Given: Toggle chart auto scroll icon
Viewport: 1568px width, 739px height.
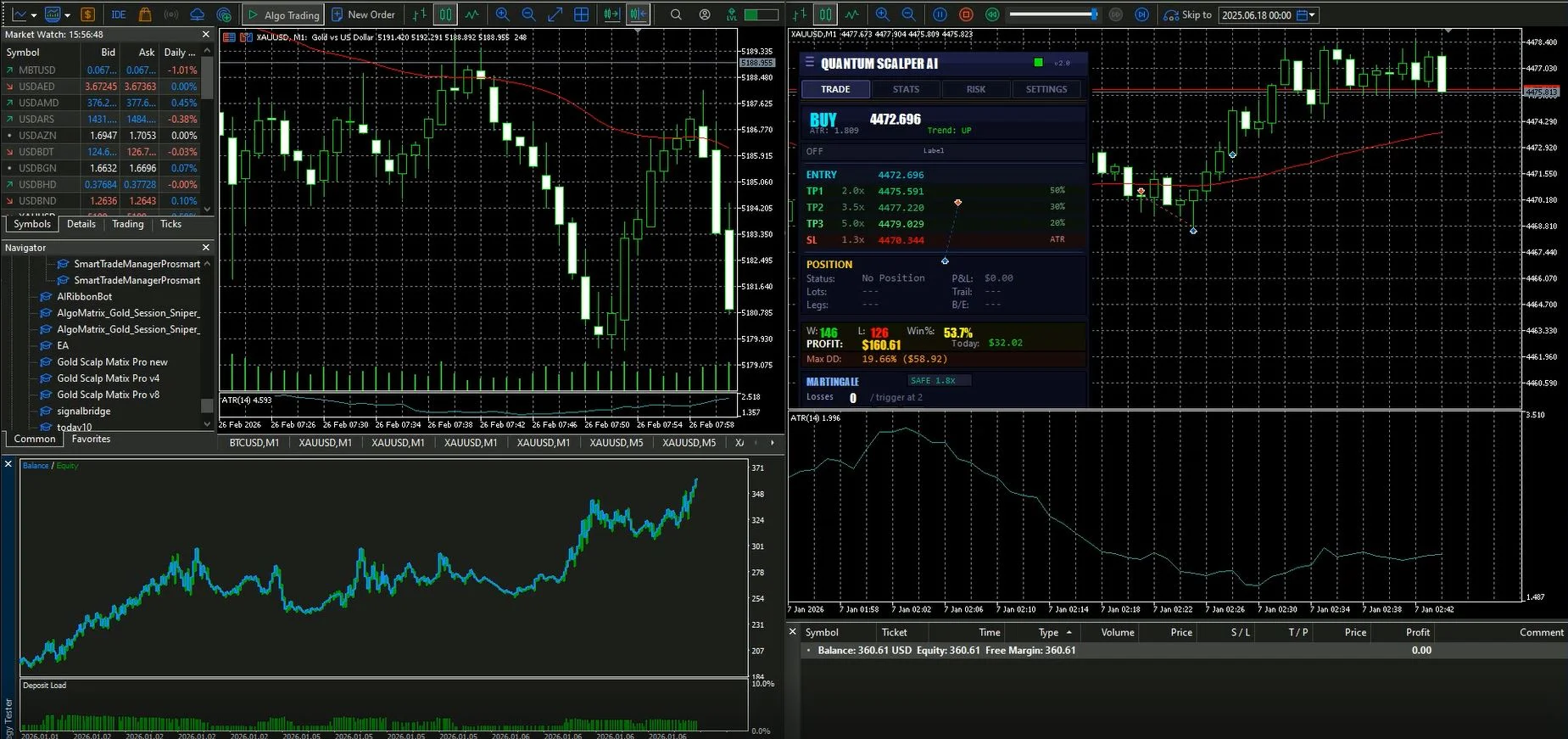Looking at the screenshot, I should (x=611, y=14).
